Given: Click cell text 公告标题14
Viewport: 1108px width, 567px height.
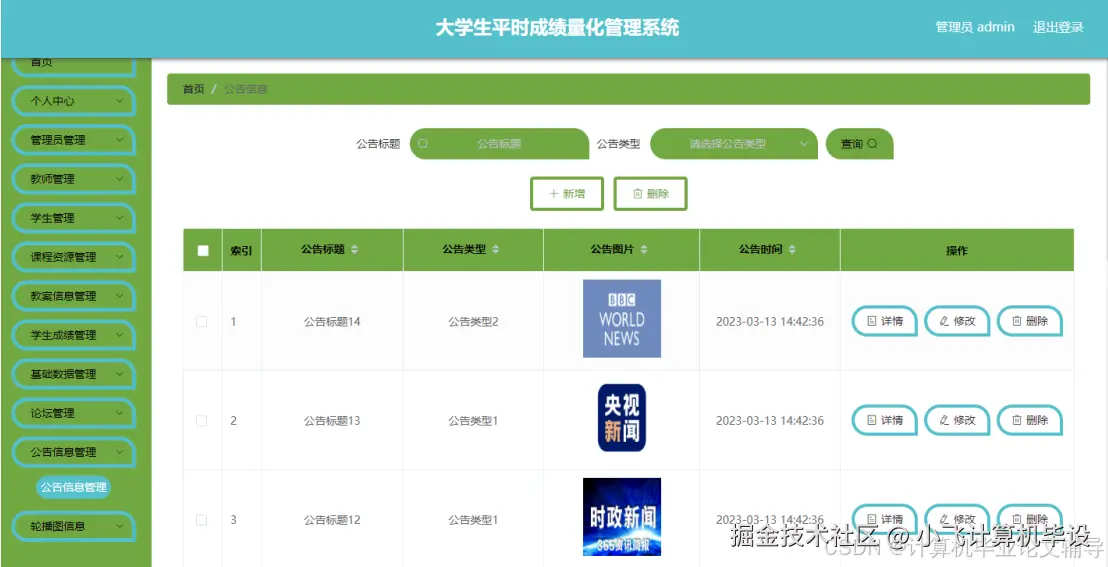Looking at the screenshot, I should coord(332,322).
